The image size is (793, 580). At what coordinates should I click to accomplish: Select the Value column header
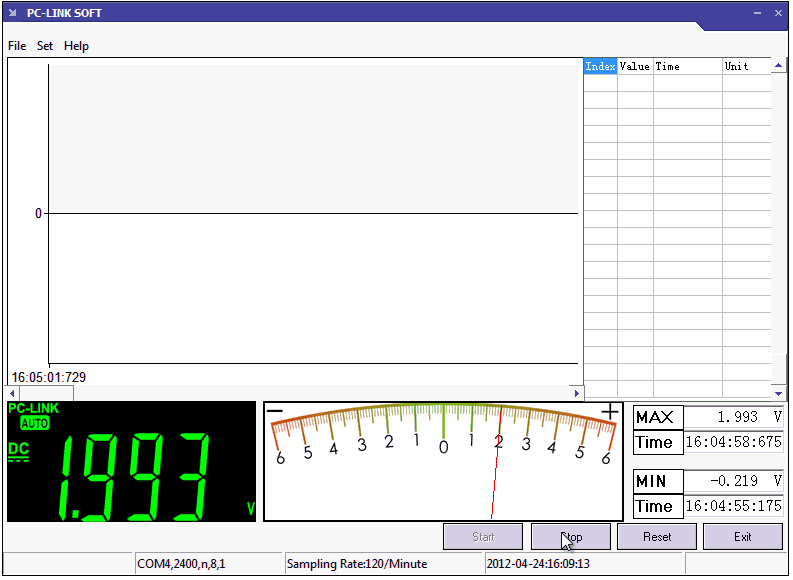click(x=635, y=66)
